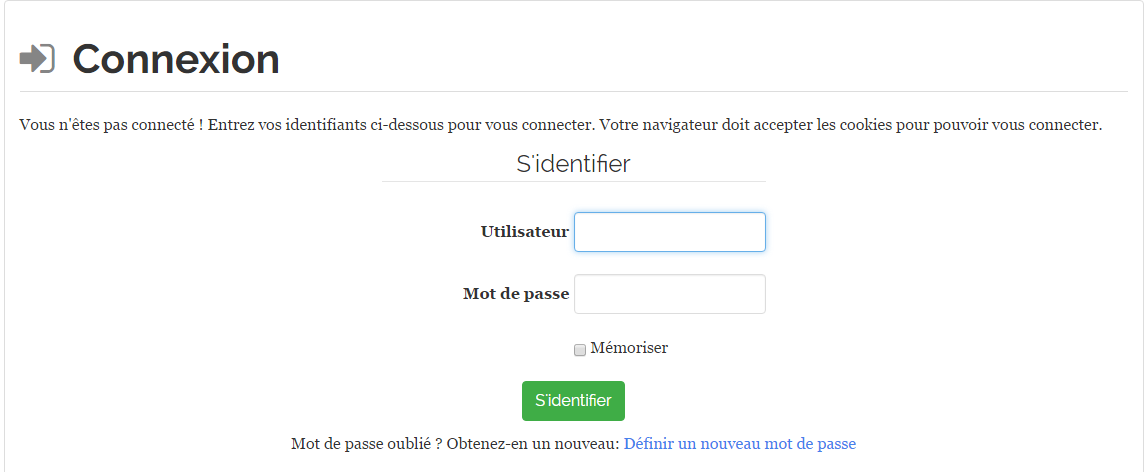1147x472 pixels.
Task: Click the bold Utilisateur label
Action: coord(524,232)
